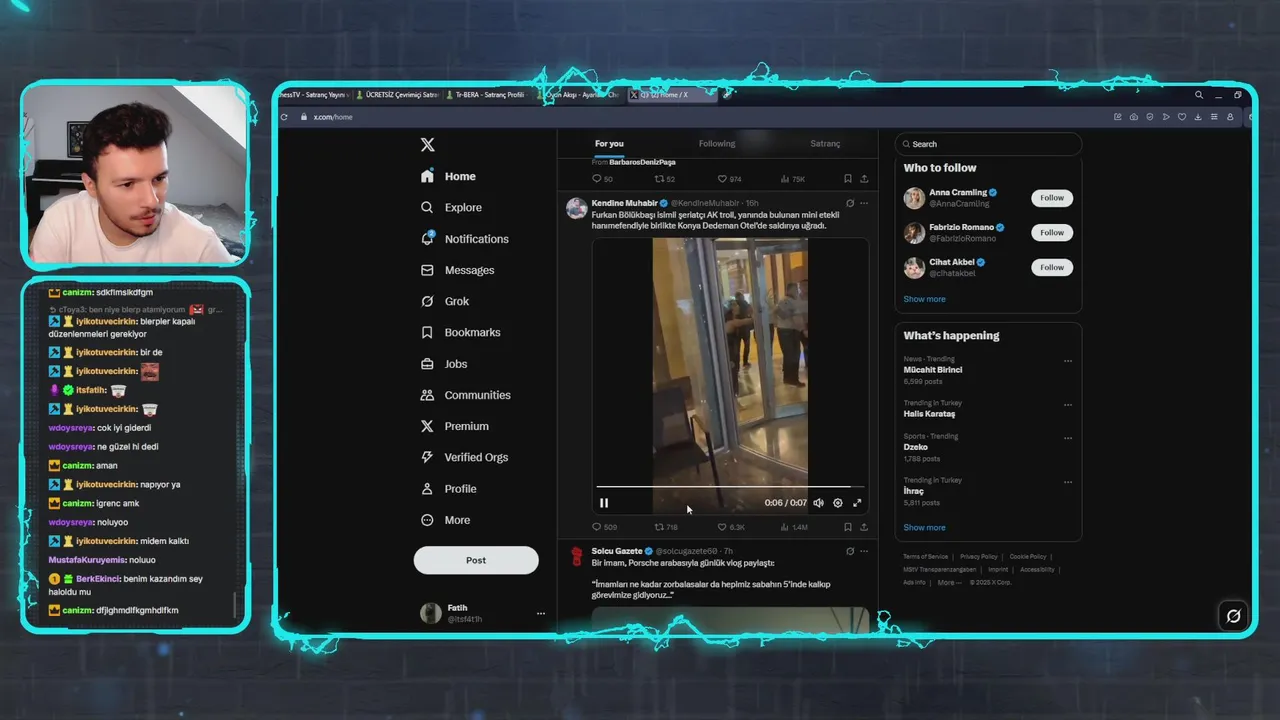Expand the More menu in sidebar

click(x=445, y=520)
